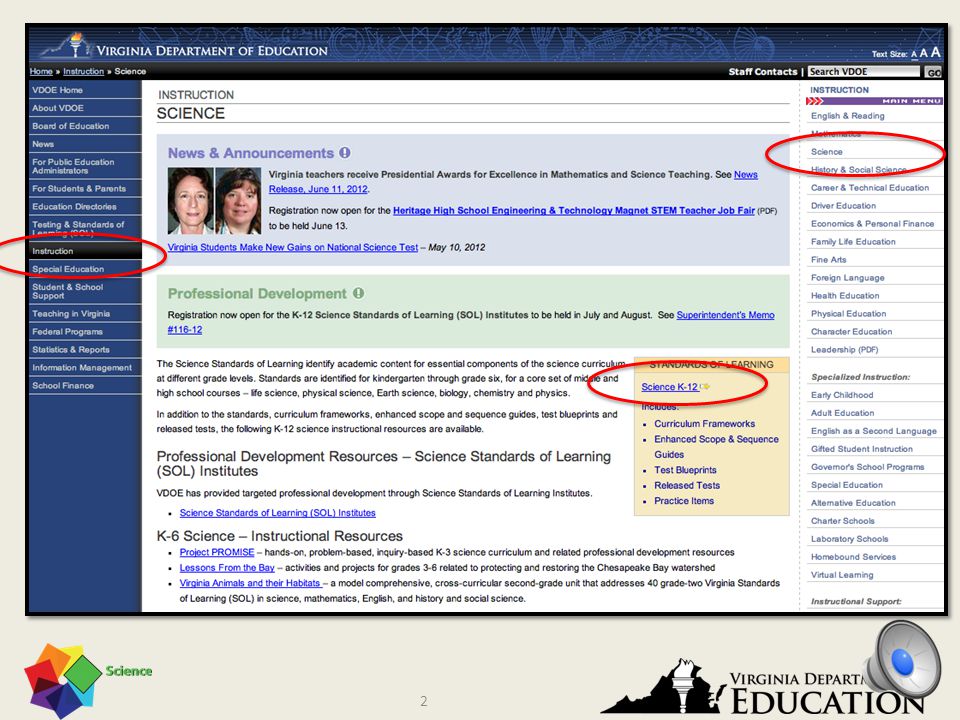
Task: Open For Students & Parents
Action: click(85, 189)
